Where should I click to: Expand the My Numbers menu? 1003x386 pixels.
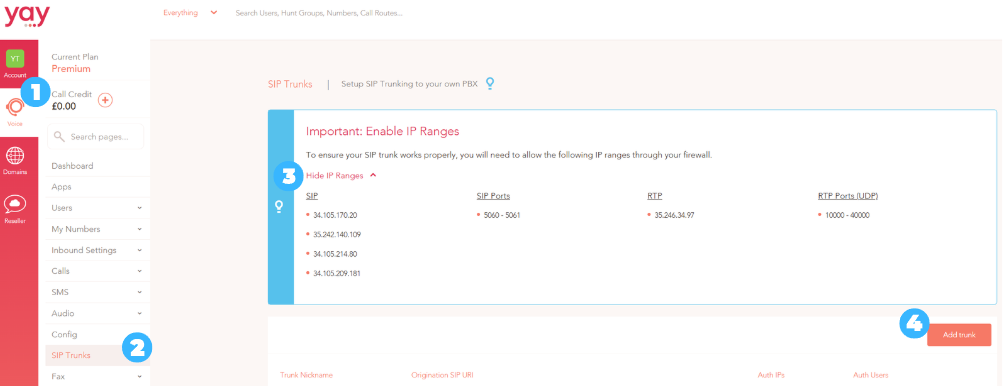97,229
